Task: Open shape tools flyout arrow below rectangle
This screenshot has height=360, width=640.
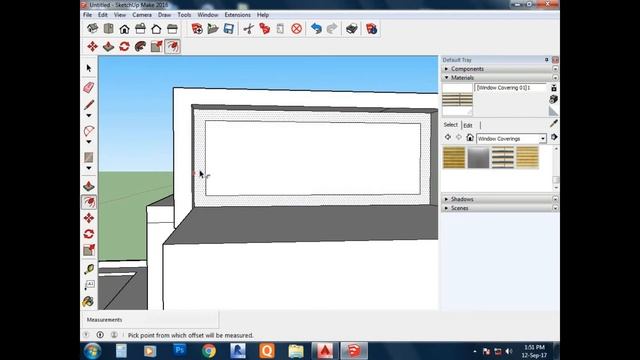Action: click(89, 168)
